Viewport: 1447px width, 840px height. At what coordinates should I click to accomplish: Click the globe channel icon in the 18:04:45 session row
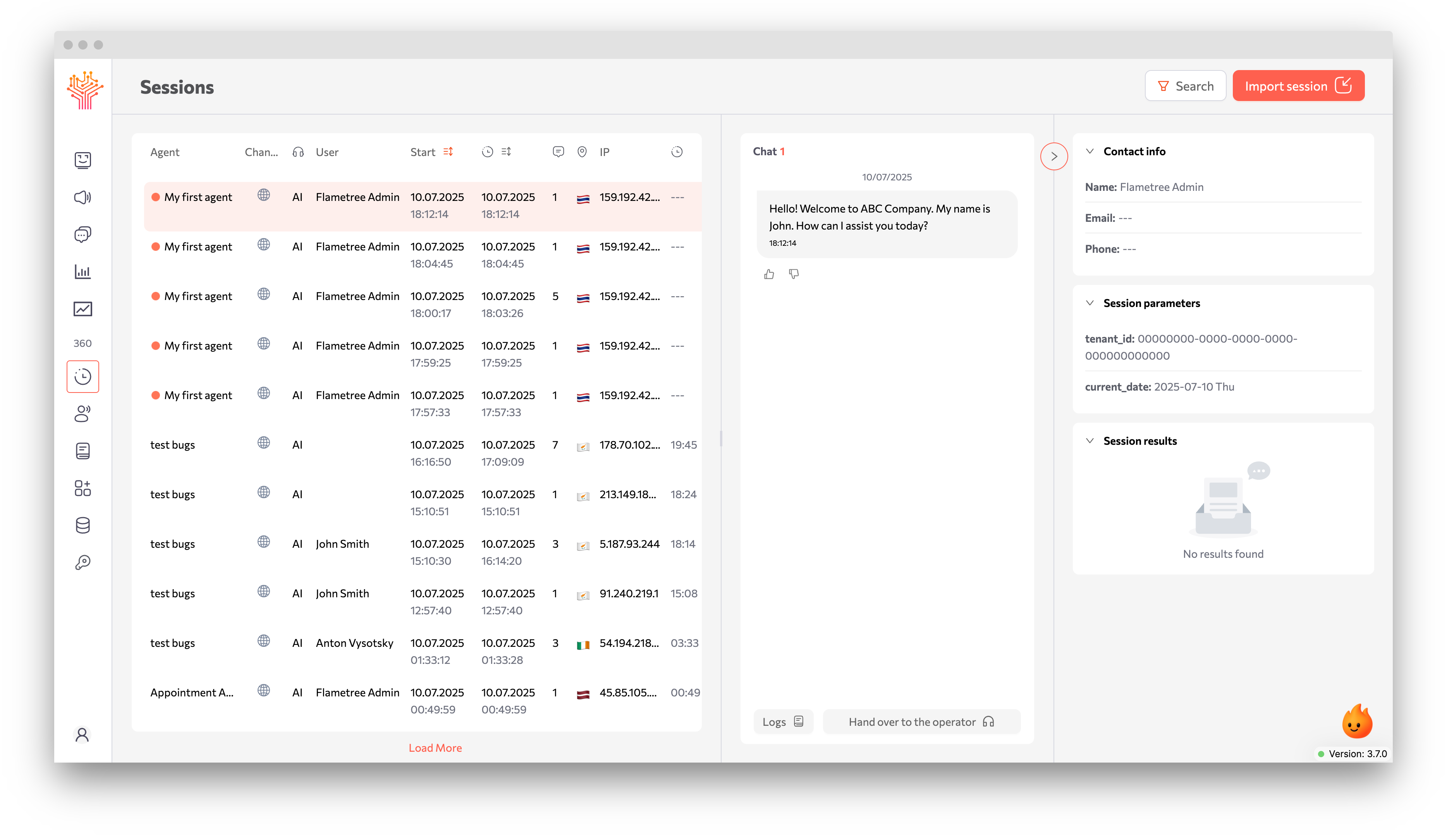coord(263,245)
